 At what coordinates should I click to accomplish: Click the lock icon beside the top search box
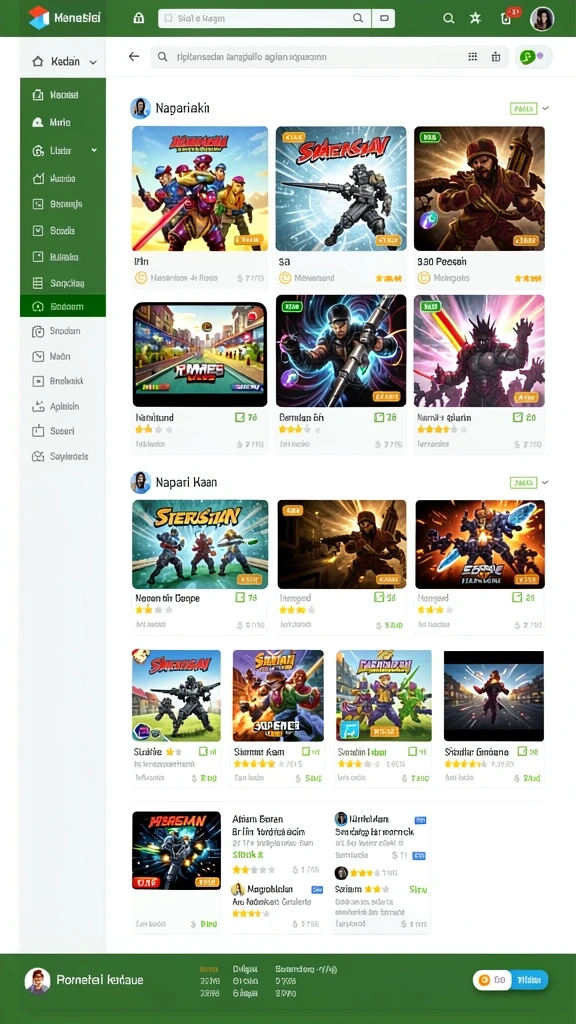pyautogui.click(x=138, y=18)
